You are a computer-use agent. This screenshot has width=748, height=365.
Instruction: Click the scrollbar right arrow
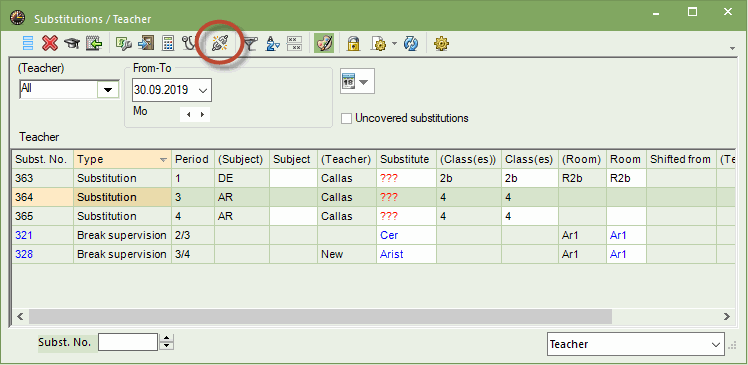tap(727, 316)
